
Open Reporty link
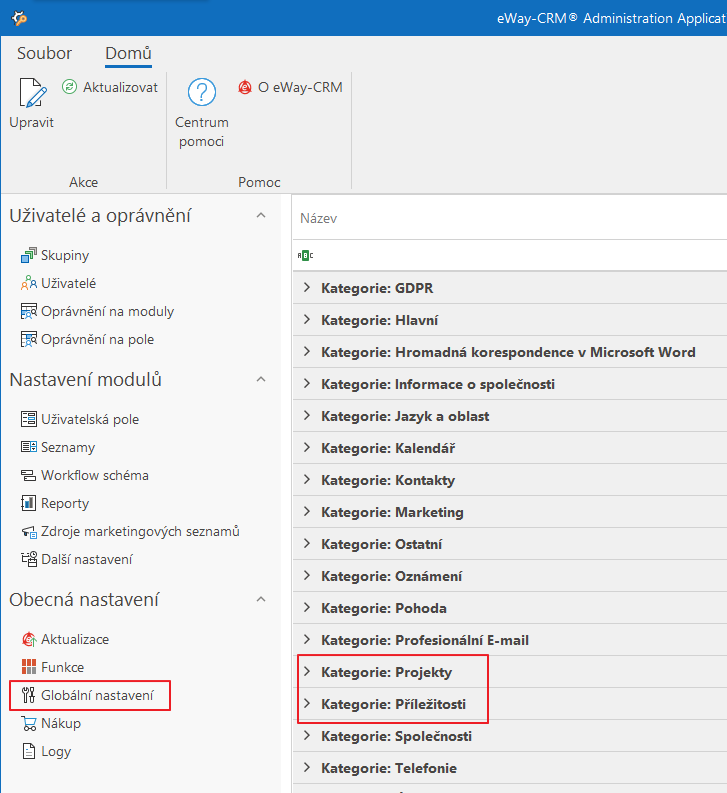click(x=65, y=503)
